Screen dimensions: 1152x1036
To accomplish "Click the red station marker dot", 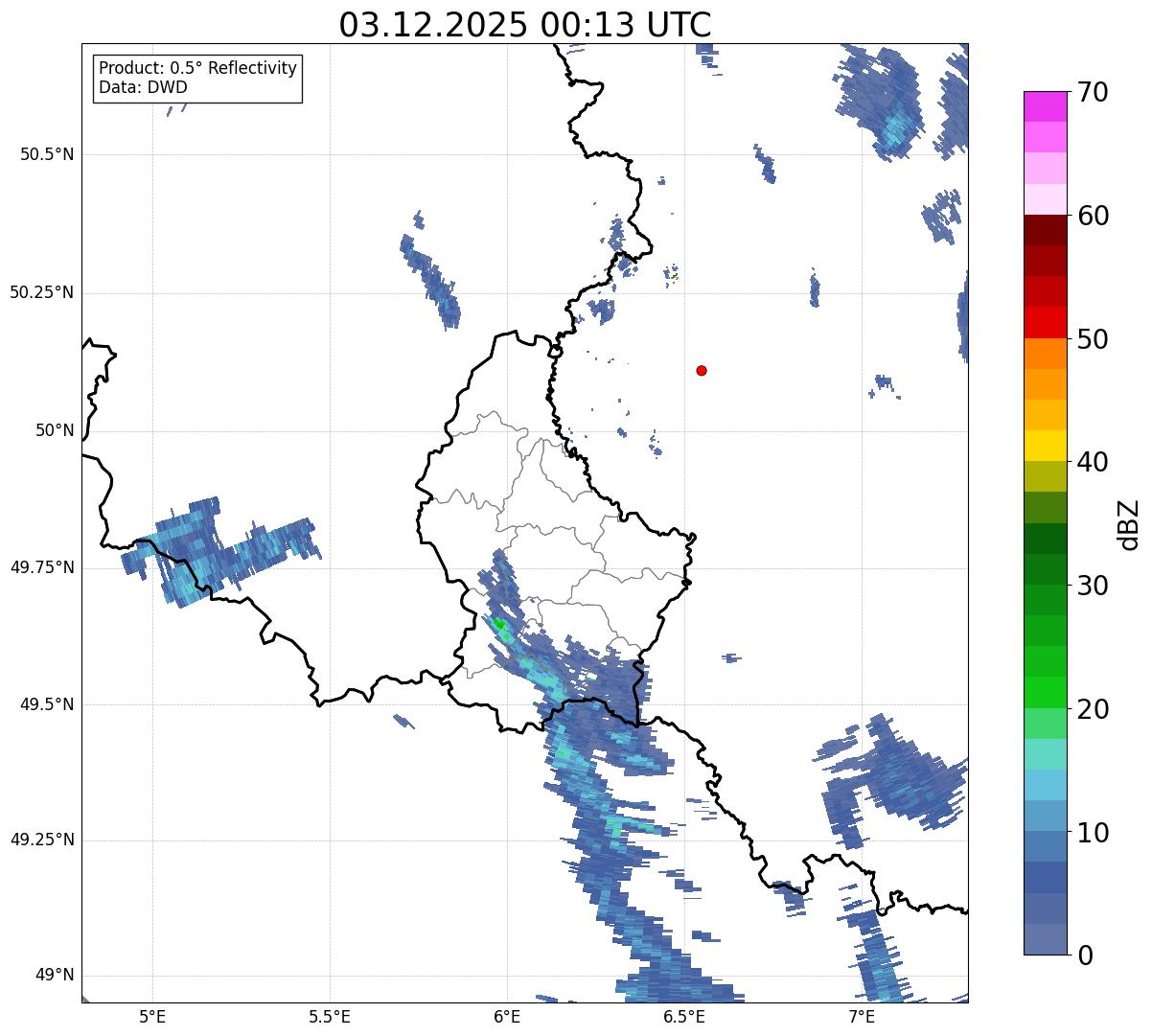I will click(x=702, y=371).
